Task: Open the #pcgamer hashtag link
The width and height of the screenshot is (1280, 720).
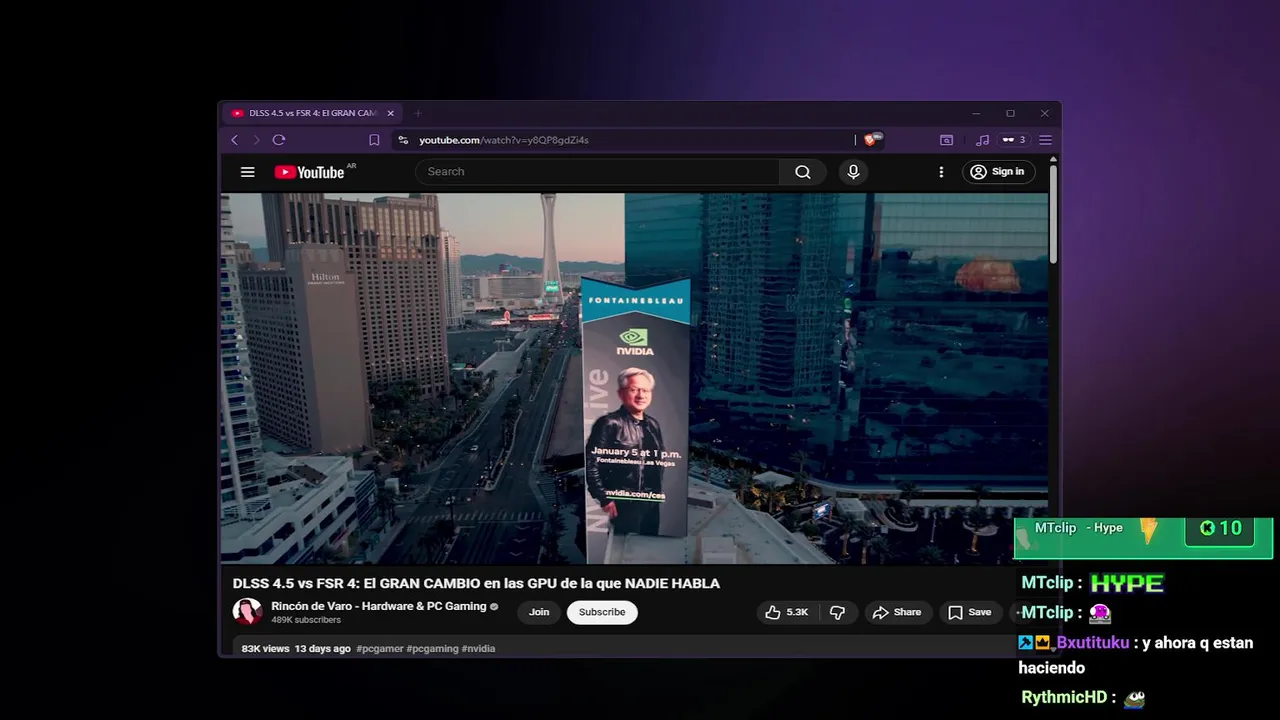Action: coord(380,649)
